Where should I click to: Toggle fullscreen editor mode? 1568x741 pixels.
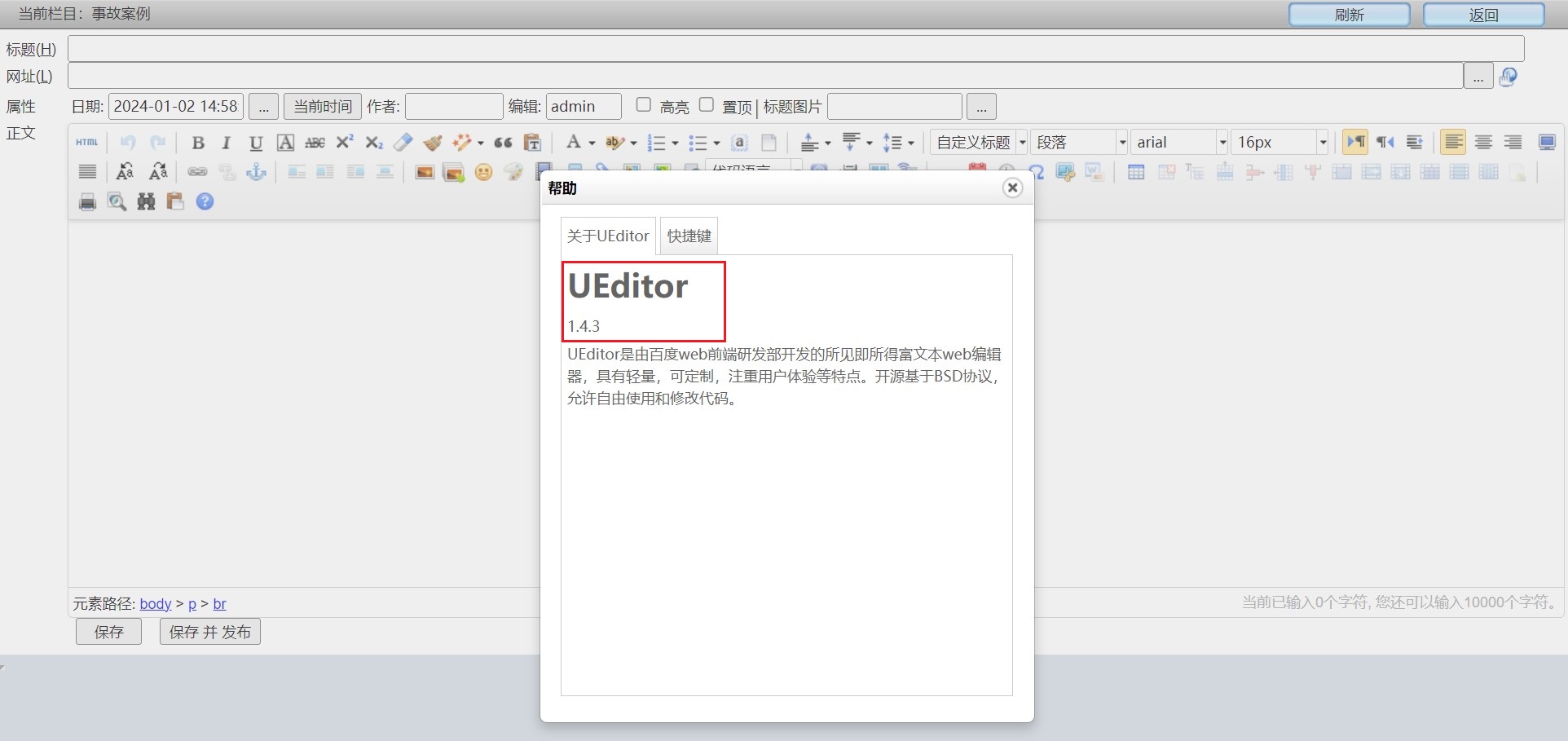1547,143
